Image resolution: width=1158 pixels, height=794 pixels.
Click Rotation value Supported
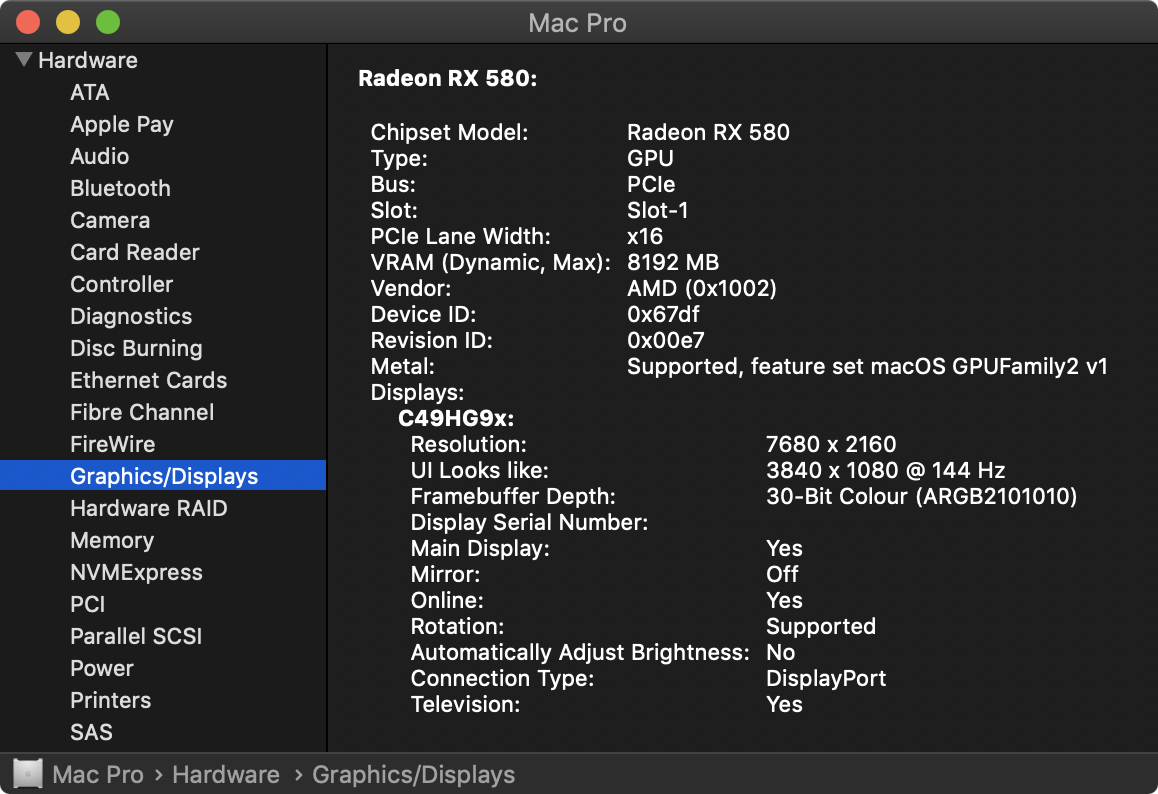click(x=820, y=626)
